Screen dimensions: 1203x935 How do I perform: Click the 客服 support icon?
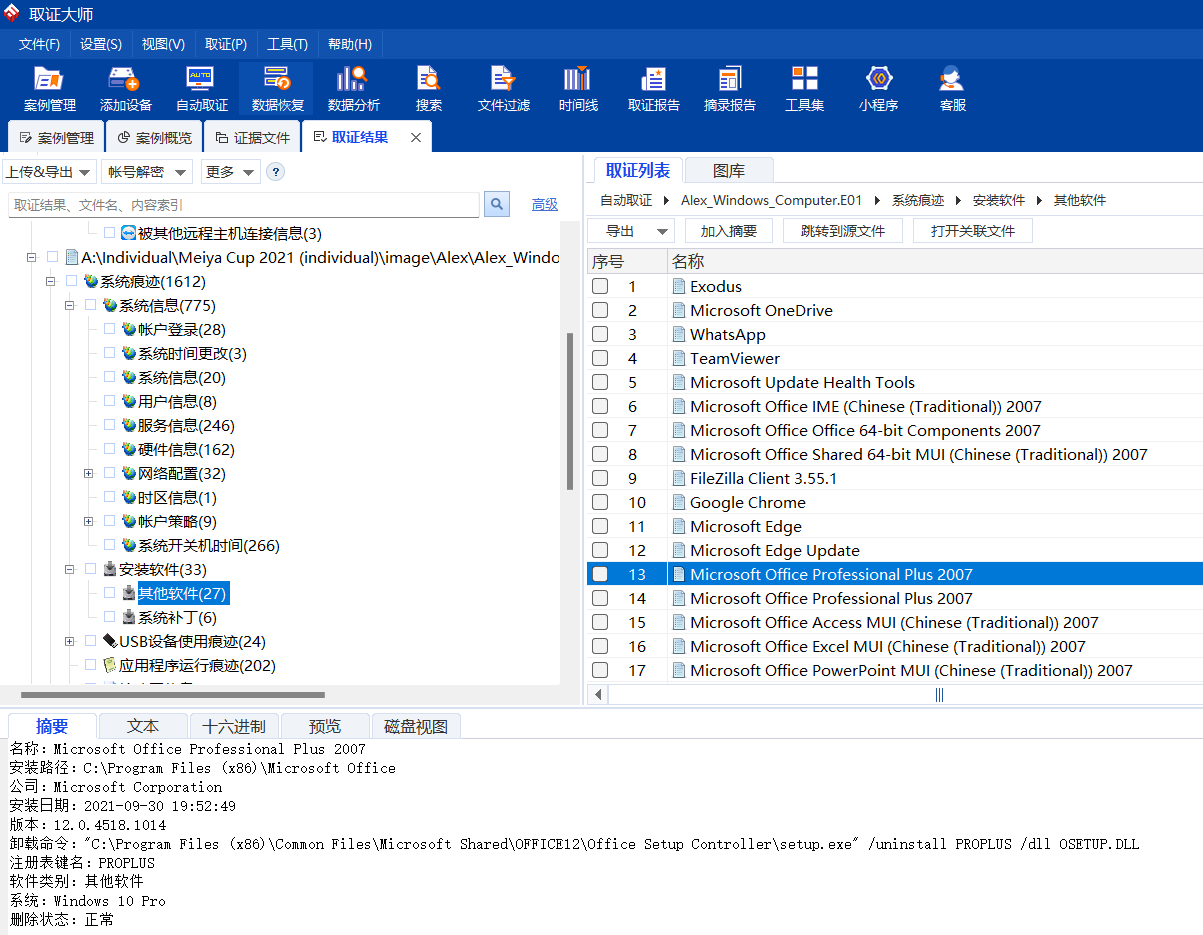(952, 89)
